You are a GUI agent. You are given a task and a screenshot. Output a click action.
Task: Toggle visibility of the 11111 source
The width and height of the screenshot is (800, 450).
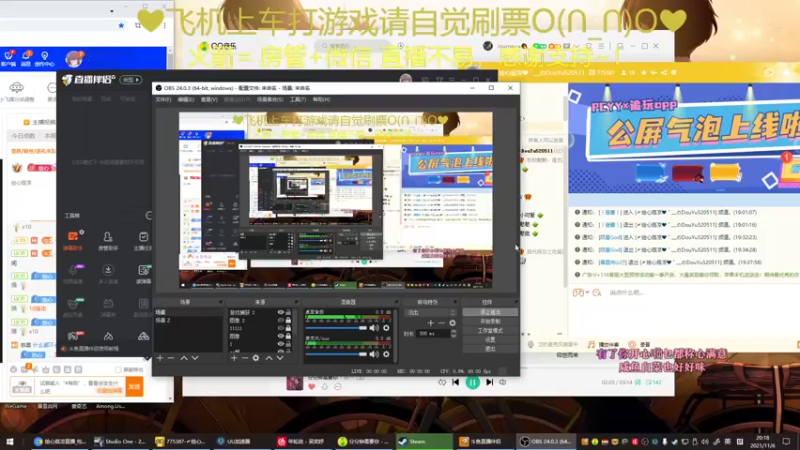coord(281,329)
